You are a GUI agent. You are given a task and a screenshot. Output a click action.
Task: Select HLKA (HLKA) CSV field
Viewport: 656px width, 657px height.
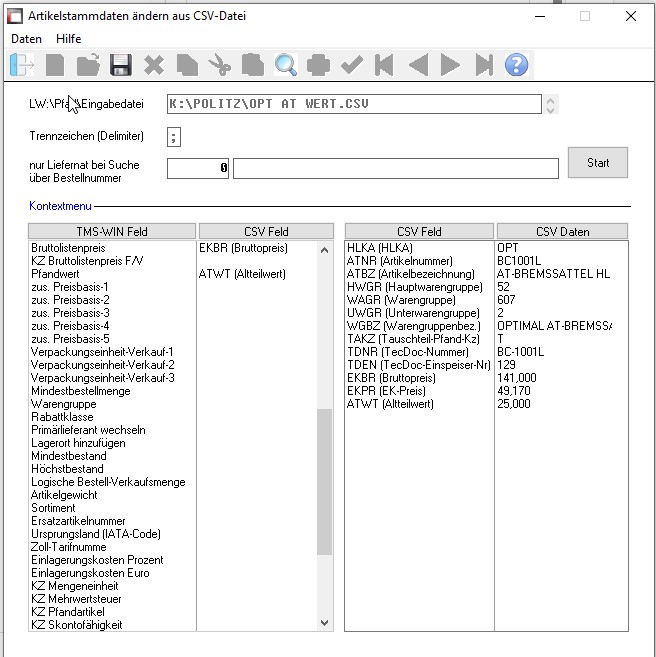[x=380, y=248]
